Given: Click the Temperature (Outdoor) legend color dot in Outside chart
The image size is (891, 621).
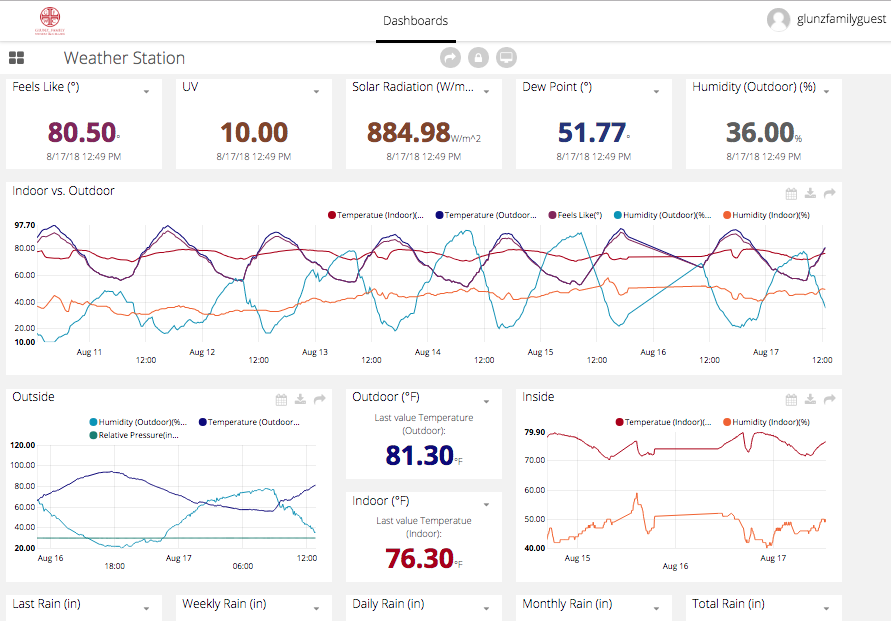Looking at the screenshot, I should point(203,422).
